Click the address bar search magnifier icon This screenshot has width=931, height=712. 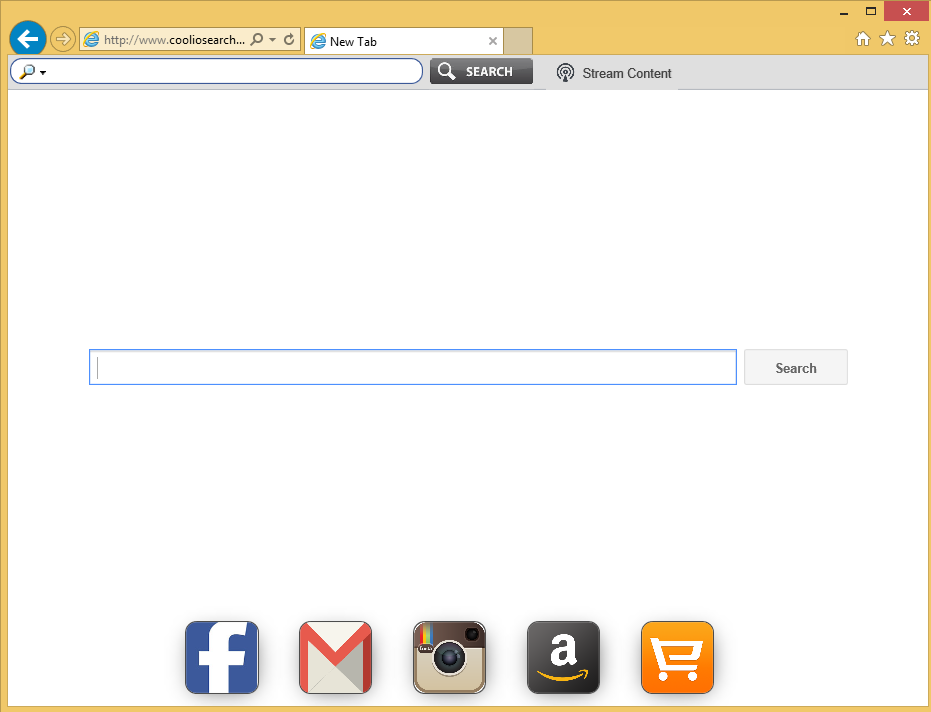(256, 39)
